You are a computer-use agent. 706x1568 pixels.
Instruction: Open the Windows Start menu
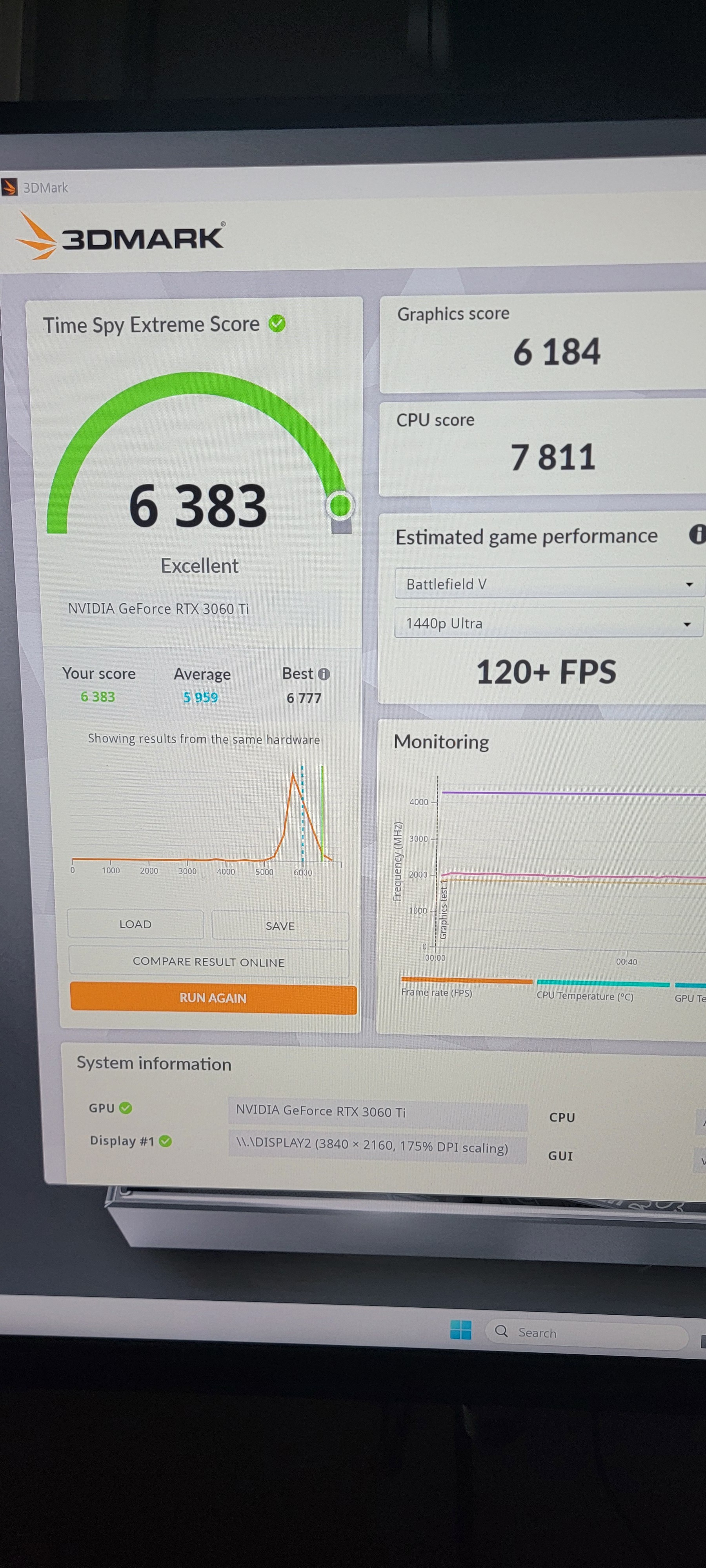460,1330
